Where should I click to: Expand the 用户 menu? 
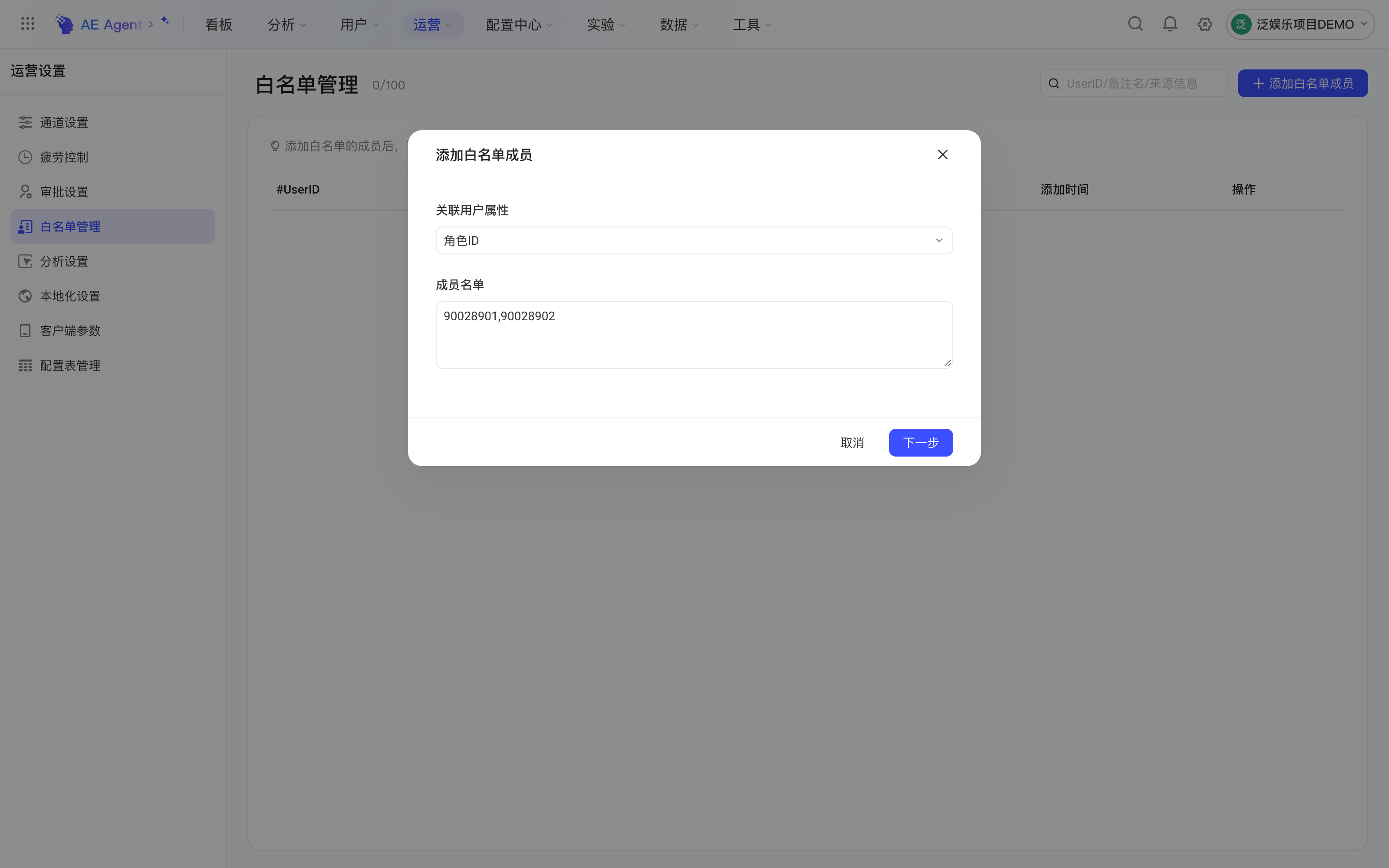tap(360, 24)
